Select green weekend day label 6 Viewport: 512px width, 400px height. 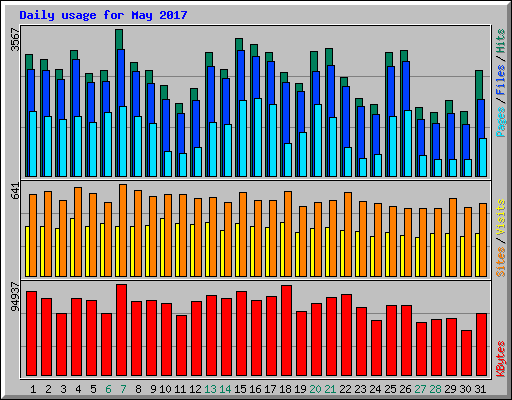pos(108,389)
